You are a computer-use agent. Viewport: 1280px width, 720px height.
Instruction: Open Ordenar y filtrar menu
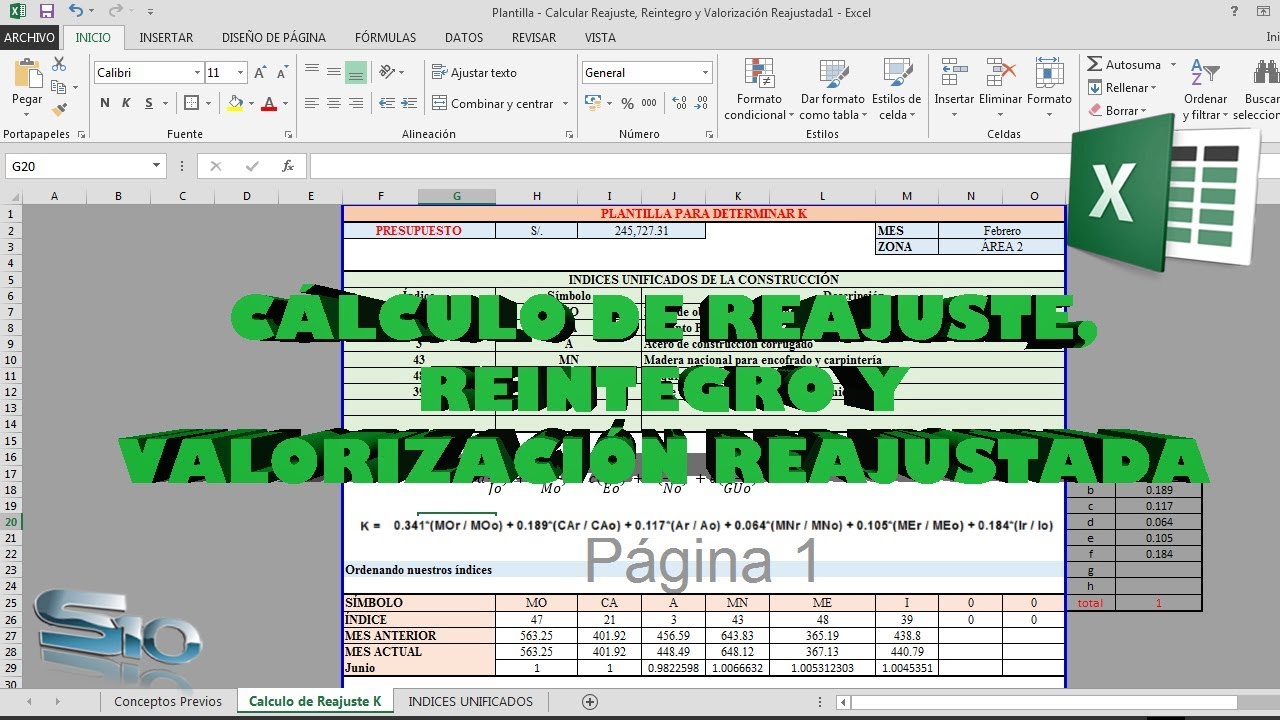1205,90
